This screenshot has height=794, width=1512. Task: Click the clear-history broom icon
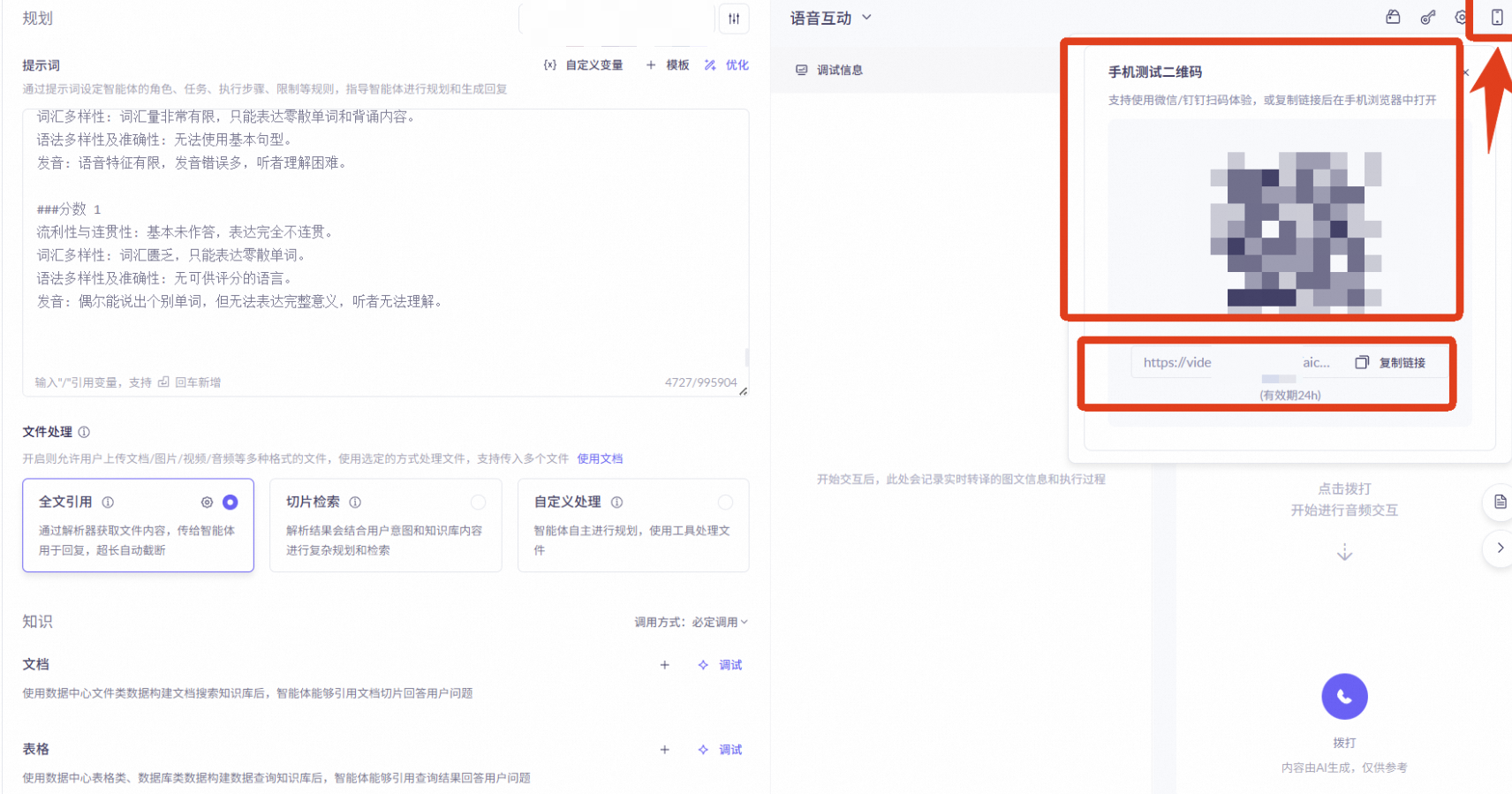pyautogui.click(x=1393, y=17)
